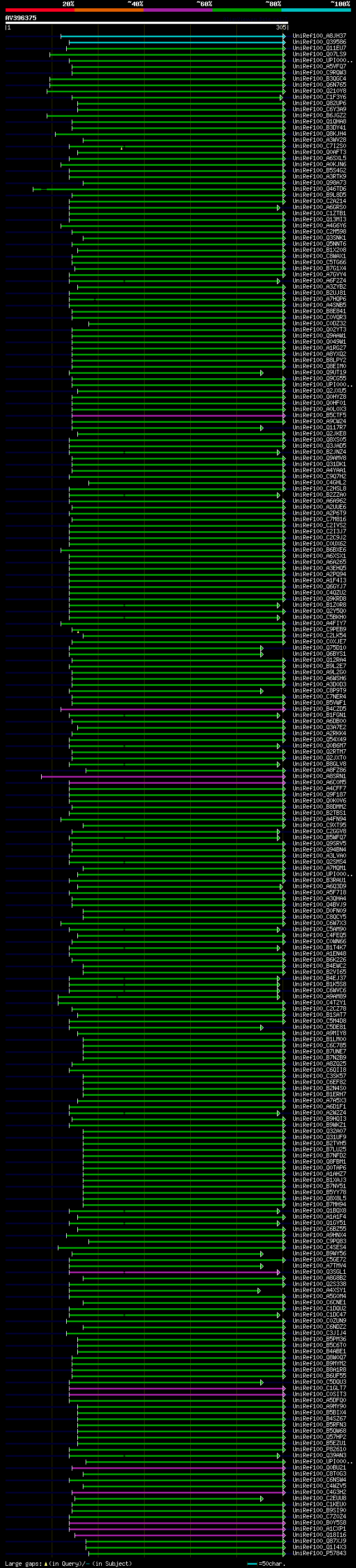
Task: Select the UniRef100_Q07LS9 label
Action: point(319,55)
